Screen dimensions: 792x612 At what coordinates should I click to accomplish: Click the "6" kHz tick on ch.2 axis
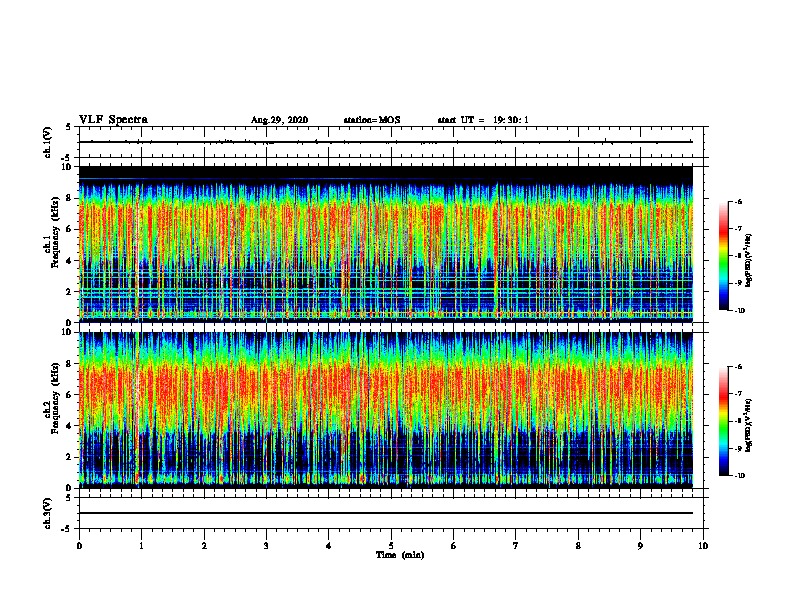(x=71, y=395)
